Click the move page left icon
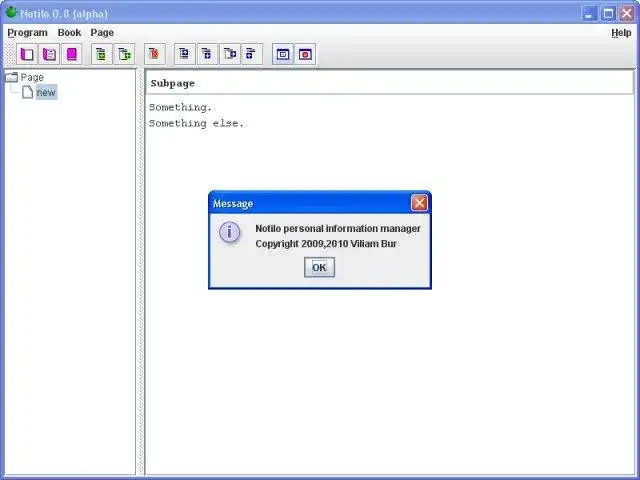The image size is (640, 480). [252, 54]
